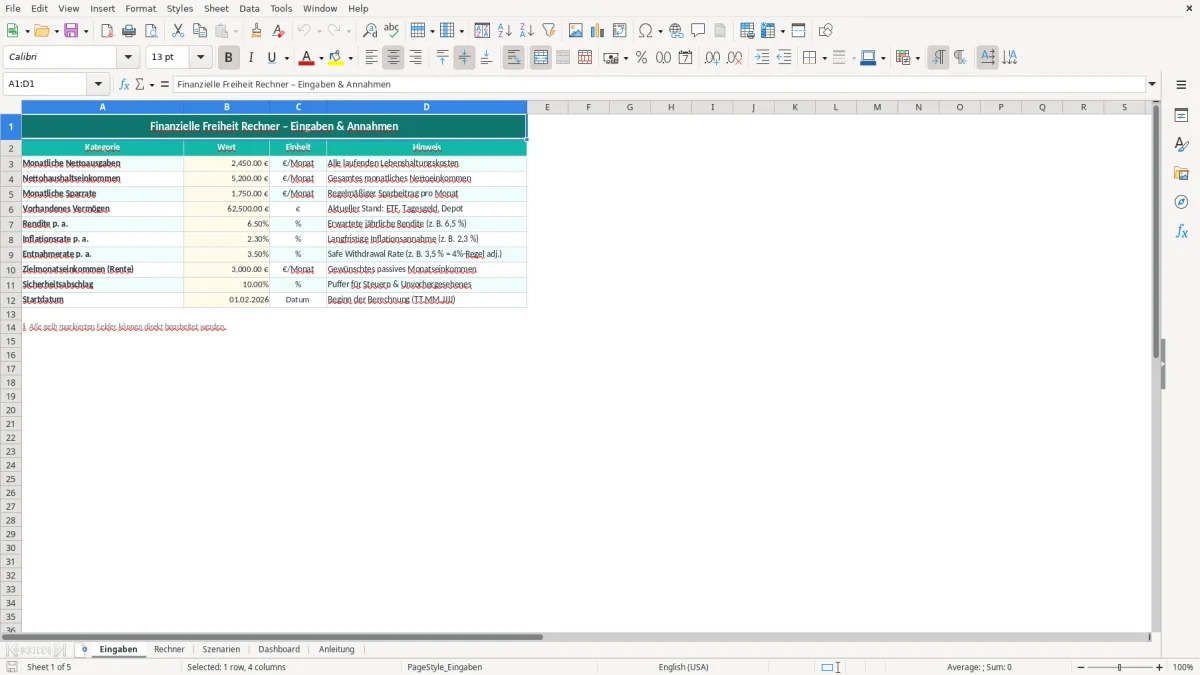Open the sidebar Properties deck
Image resolution: width=1200 pixels, height=675 pixels.
(1181, 116)
